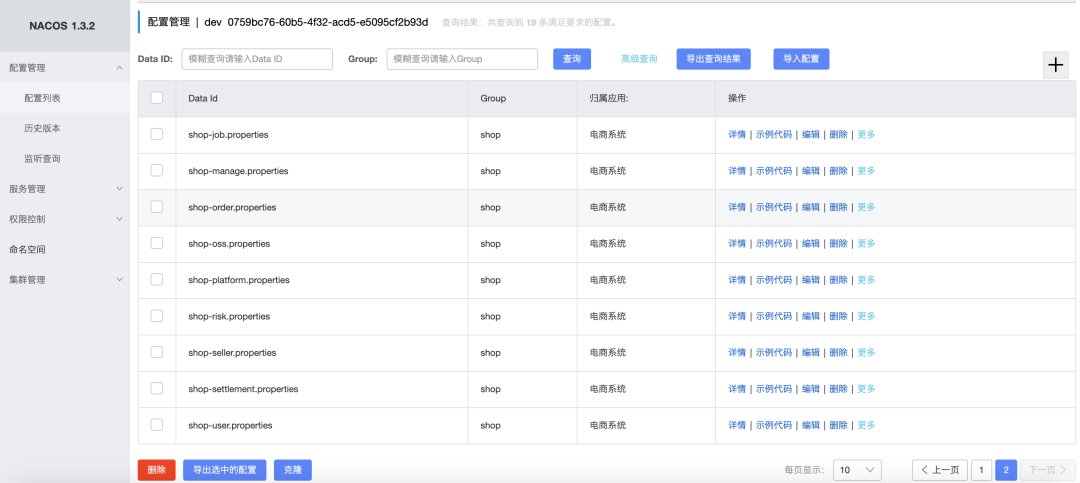Check the box for shop-job.properties
The image size is (1080, 483).
(157, 134)
